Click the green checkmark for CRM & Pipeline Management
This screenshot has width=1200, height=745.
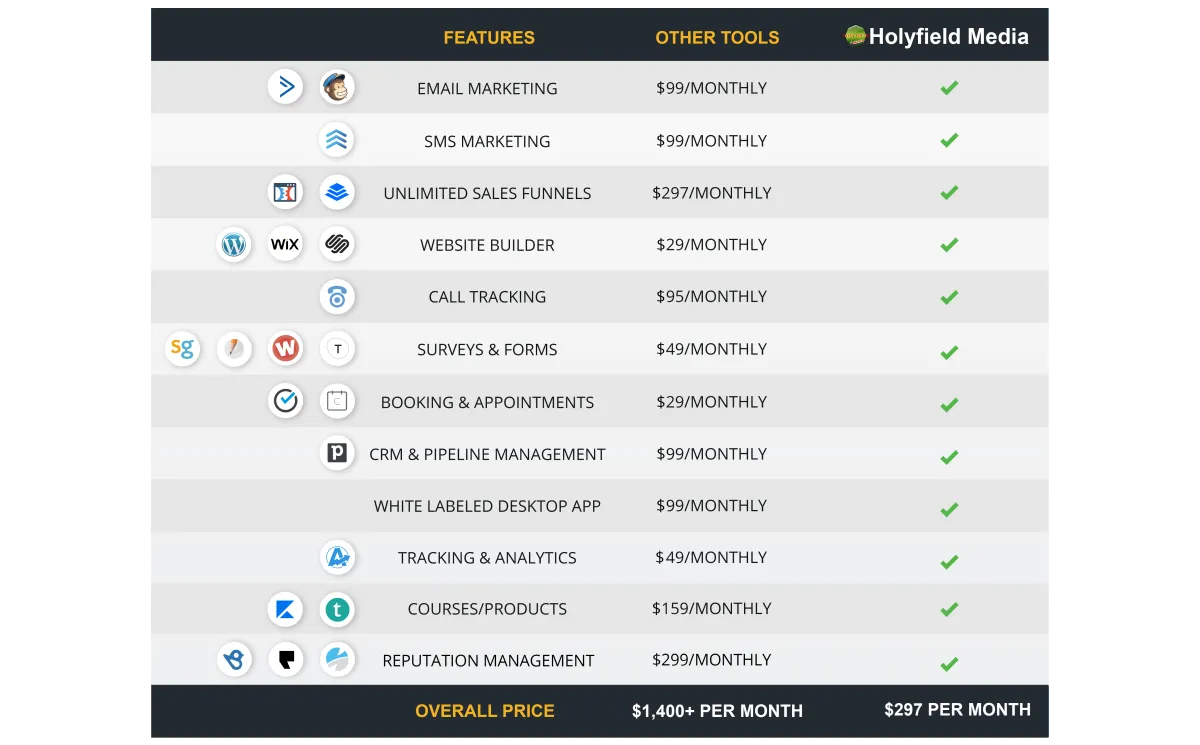(949, 457)
